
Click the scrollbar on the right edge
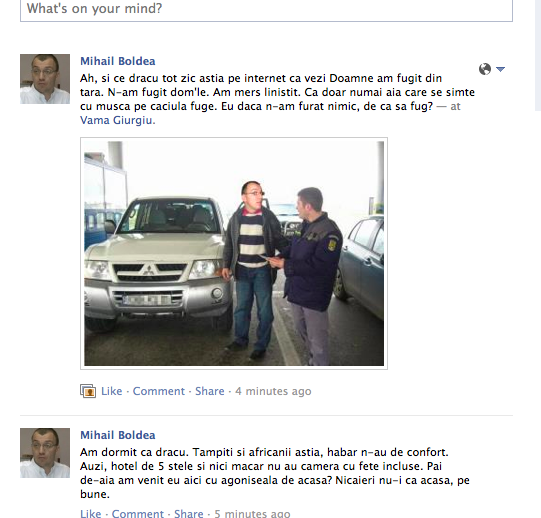[538, 55]
